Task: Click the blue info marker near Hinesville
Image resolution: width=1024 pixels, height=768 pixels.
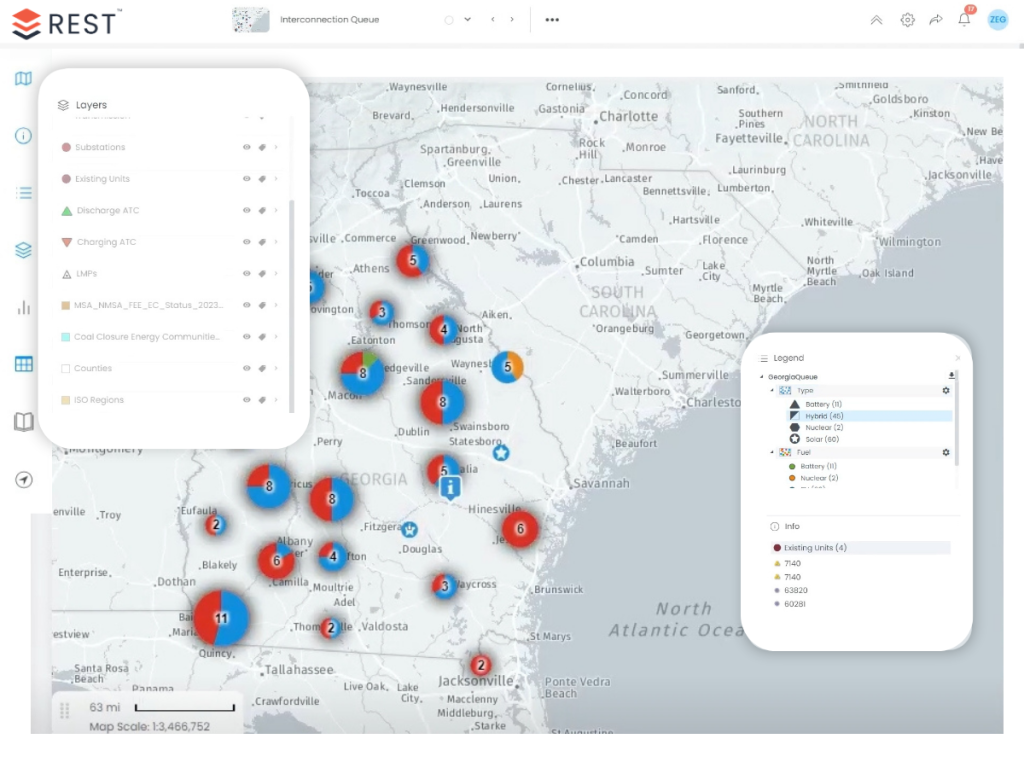Action: [450, 488]
